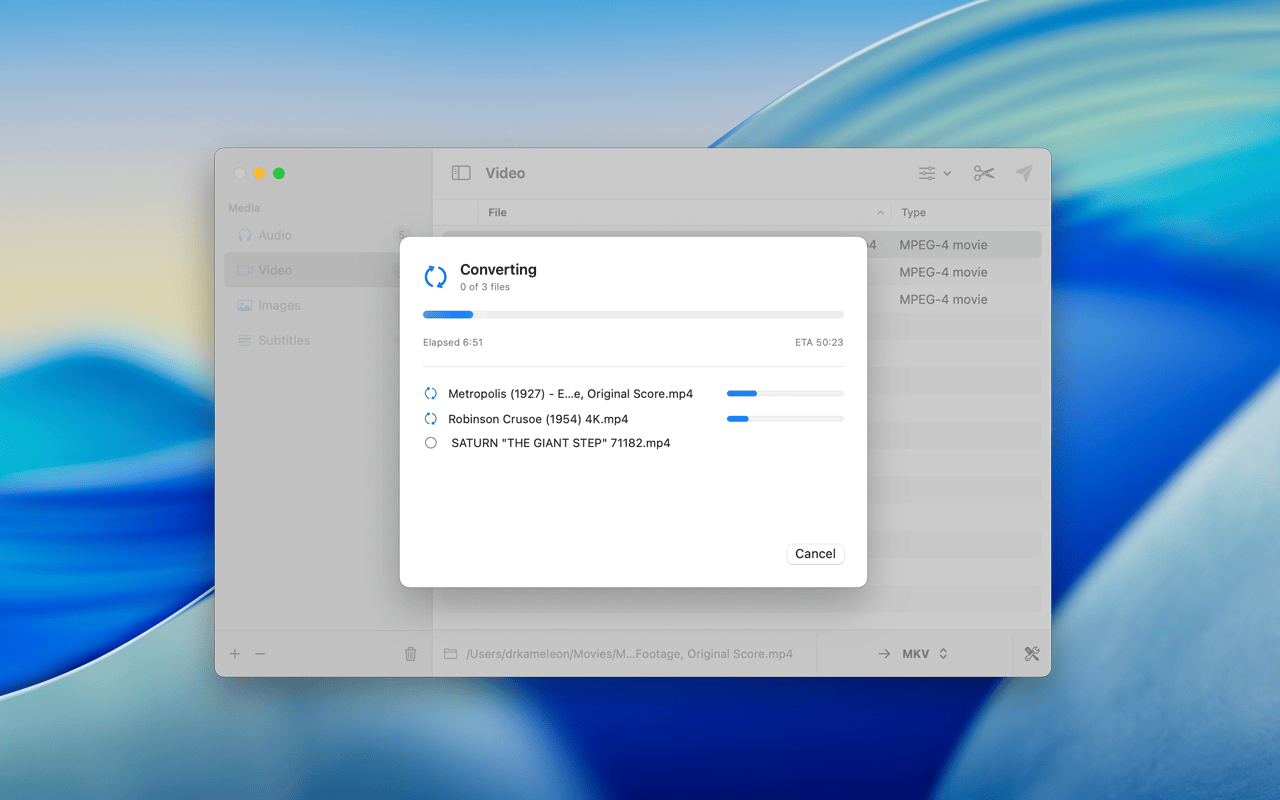Toggle the sidebar with the toolbar icon
1280x800 pixels.
click(x=461, y=173)
